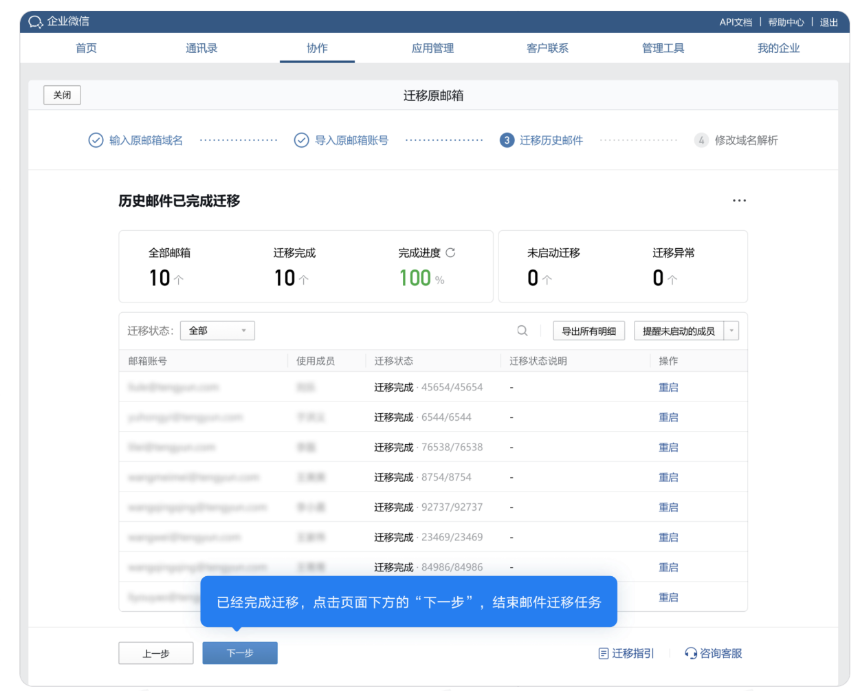Restart migration via first 重启 link
This screenshot has height=691, width=866.
coord(668,387)
